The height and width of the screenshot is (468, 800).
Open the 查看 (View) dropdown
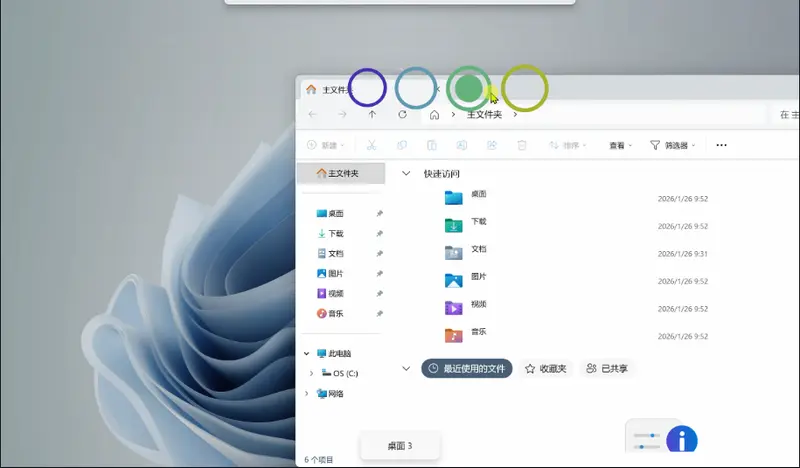[x=620, y=145]
